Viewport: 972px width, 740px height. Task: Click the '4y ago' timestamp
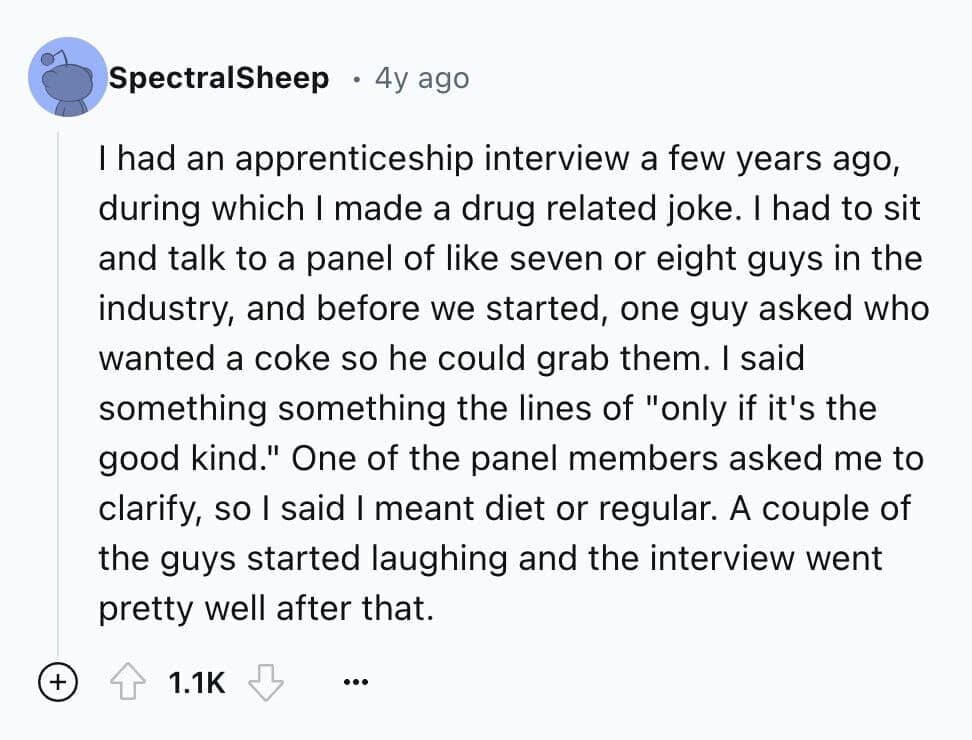[421, 78]
